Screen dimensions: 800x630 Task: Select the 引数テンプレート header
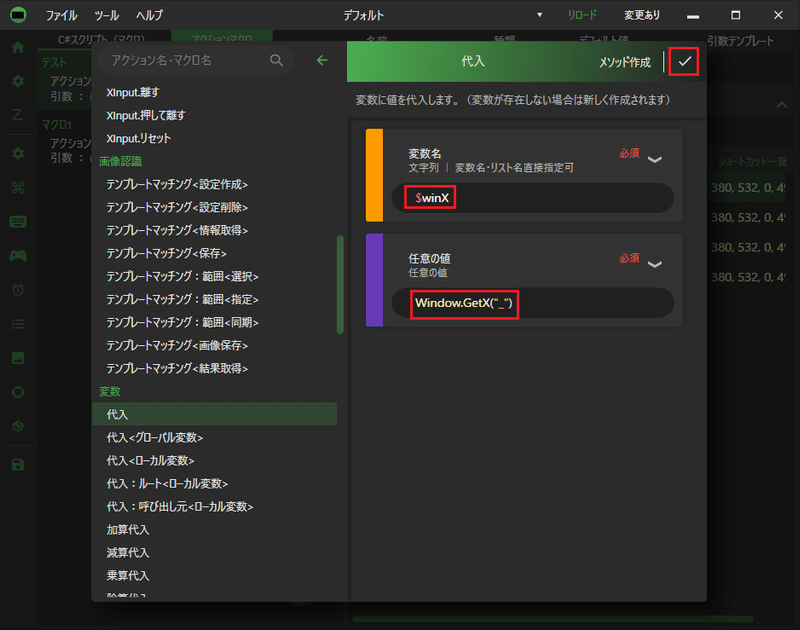pos(740,41)
